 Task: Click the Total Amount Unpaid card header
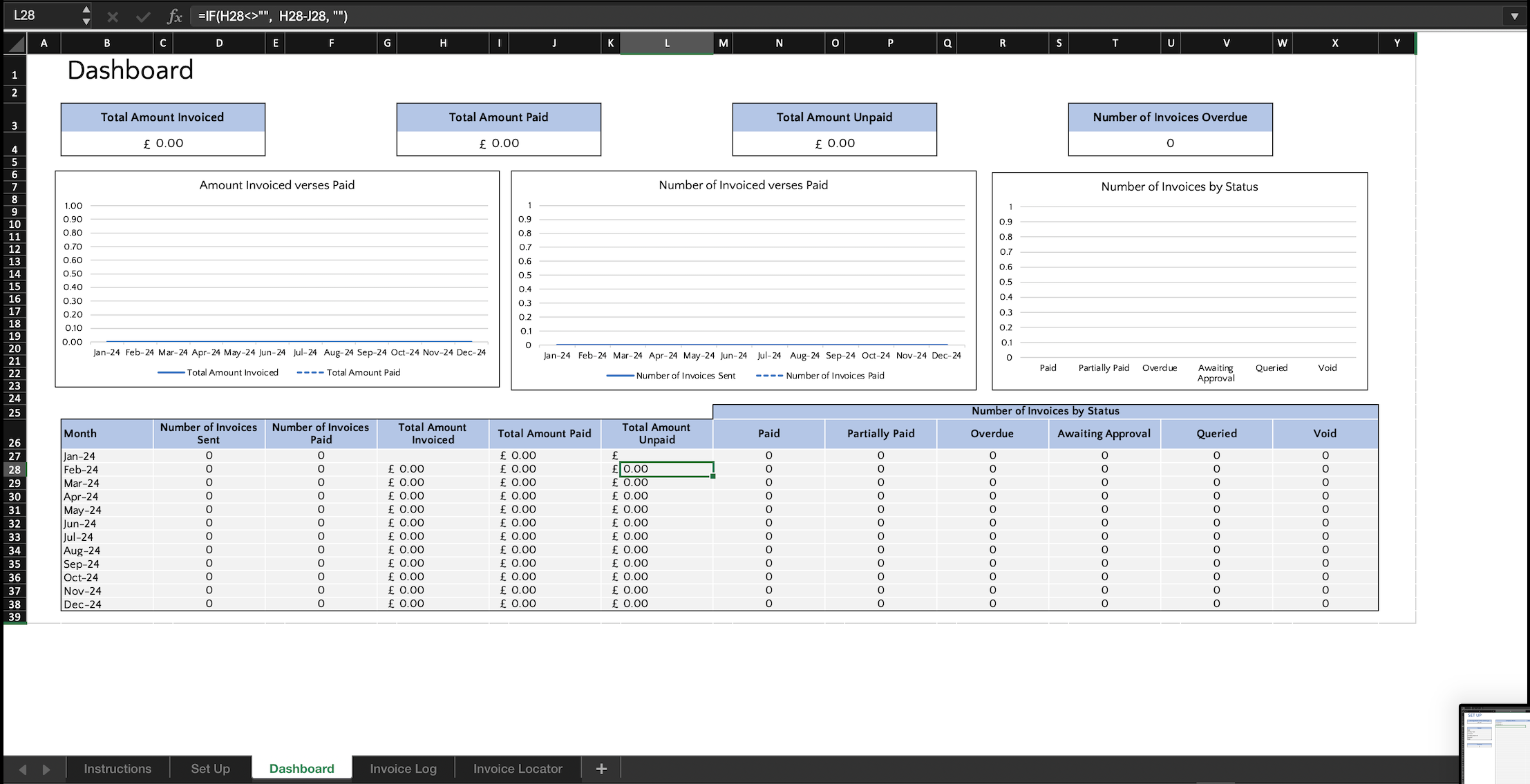click(834, 117)
